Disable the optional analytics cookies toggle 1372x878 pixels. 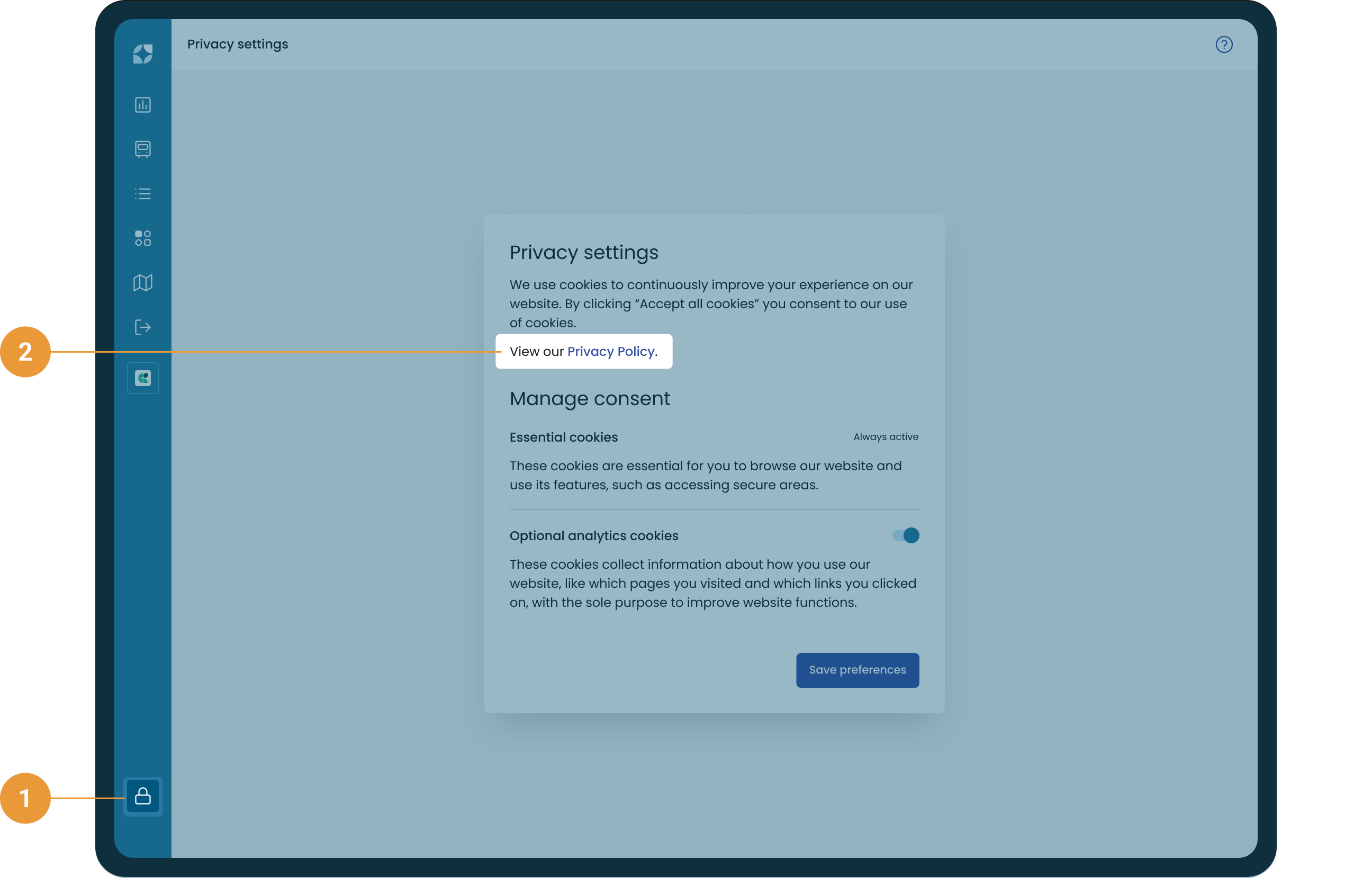tap(905, 535)
